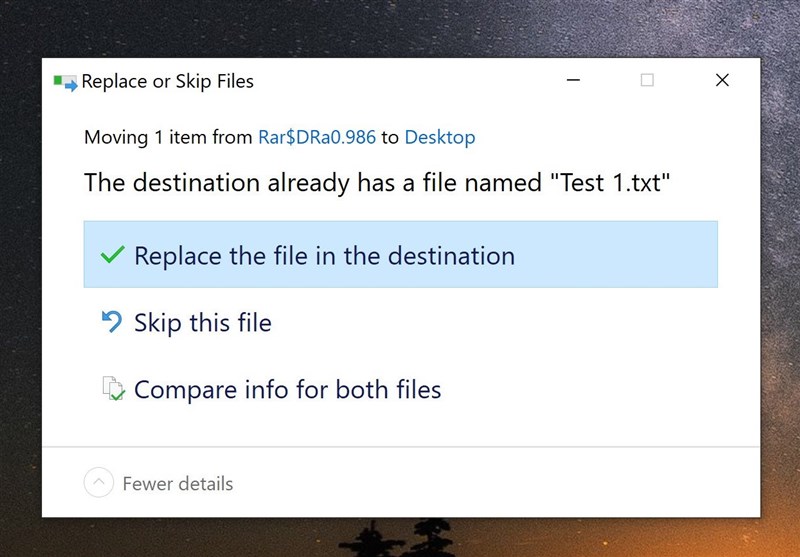Click the green checkmark Replace icon
Image resolution: width=800 pixels, height=557 pixels.
[112, 255]
